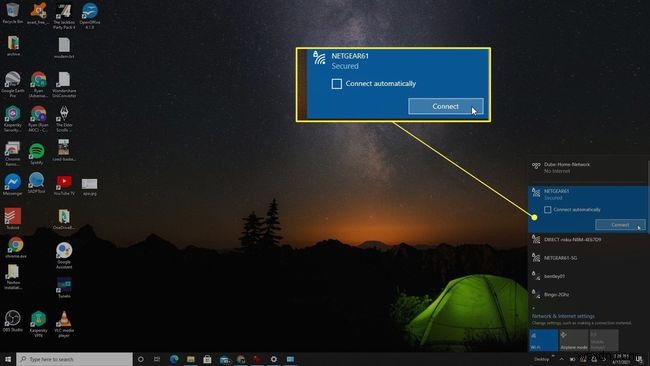Image resolution: width=650 pixels, height=366 pixels.
Task: Open the OneDrive desktop shortcut
Action: pos(64,219)
